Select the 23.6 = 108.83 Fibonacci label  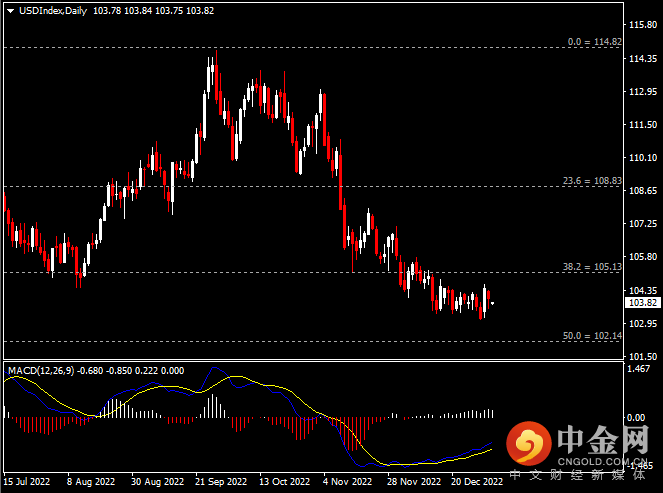tap(591, 181)
